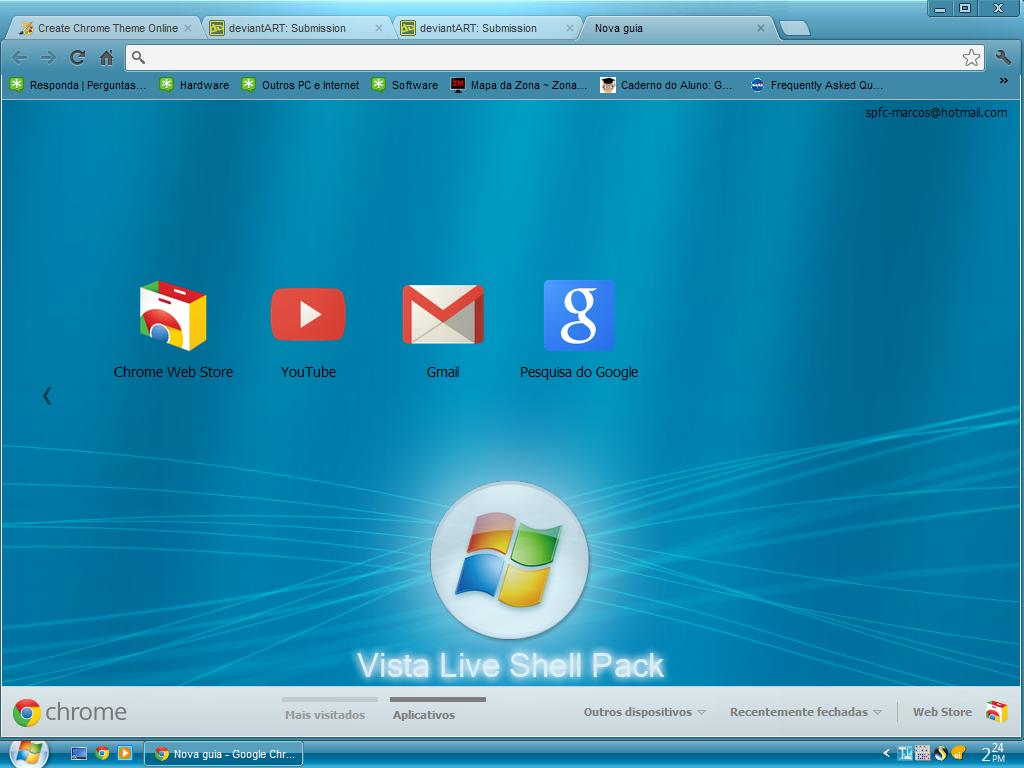The image size is (1024, 768).
Task: Click Show Desktop in the quick launch
Action: [78, 754]
